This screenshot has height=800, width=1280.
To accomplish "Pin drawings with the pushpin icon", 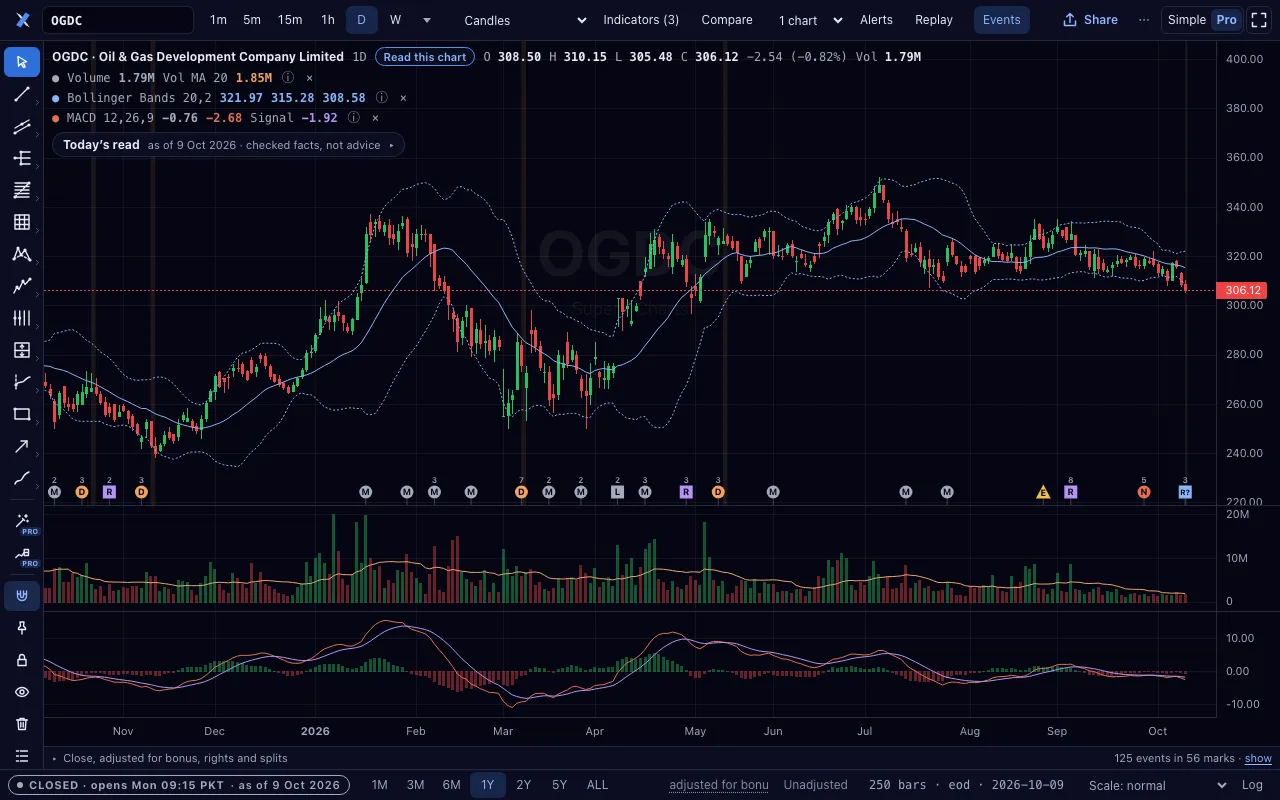I will pos(22,628).
